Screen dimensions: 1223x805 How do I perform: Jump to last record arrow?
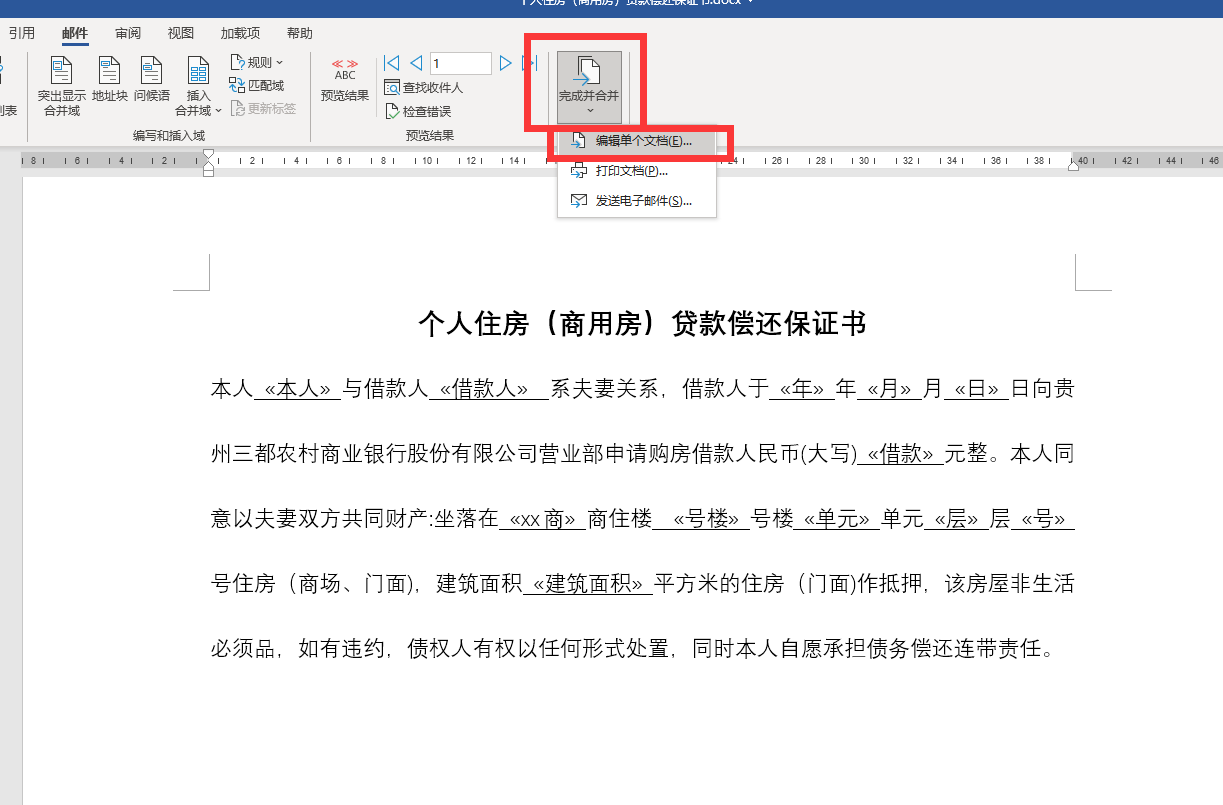point(530,63)
